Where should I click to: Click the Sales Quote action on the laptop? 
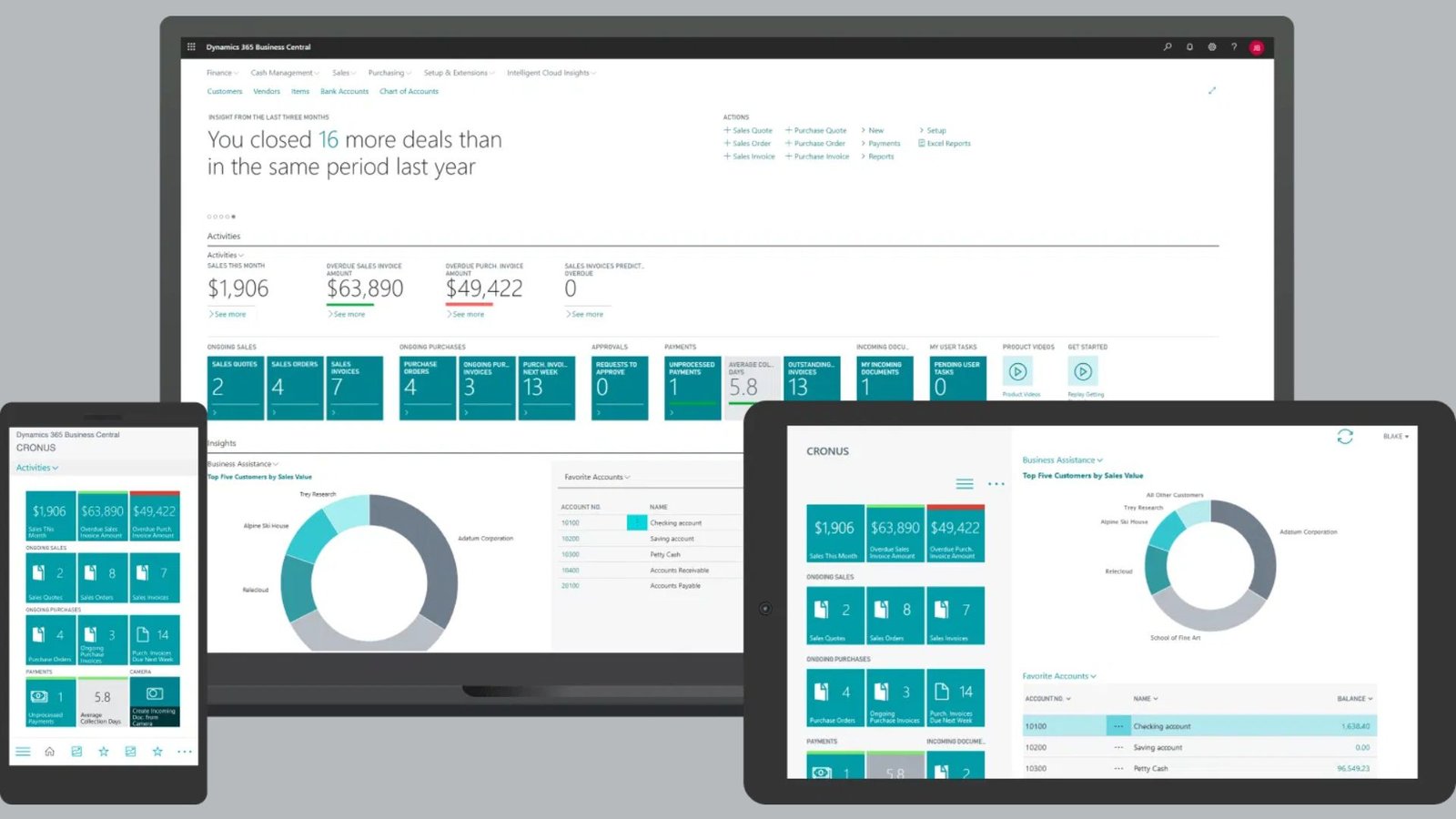coord(748,130)
